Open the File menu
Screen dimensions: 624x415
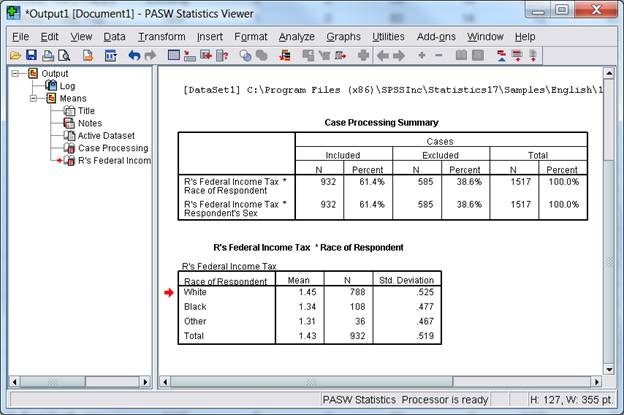coord(20,37)
